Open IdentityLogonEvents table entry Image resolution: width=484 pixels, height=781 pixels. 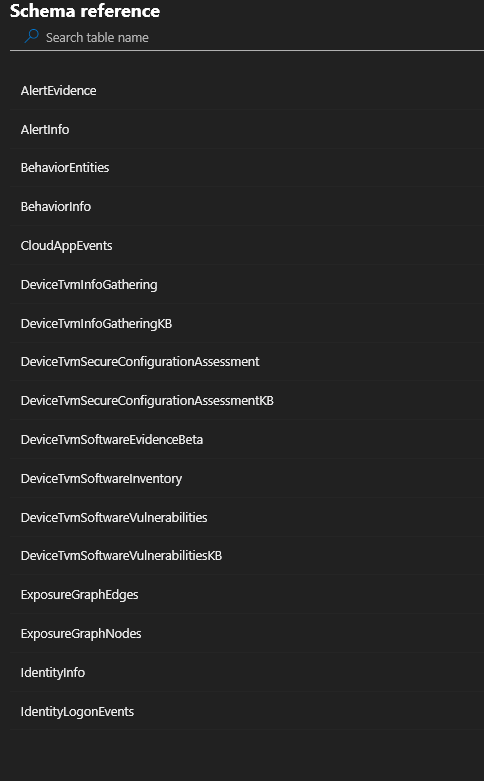pyautogui.click(x=247, y=711)
